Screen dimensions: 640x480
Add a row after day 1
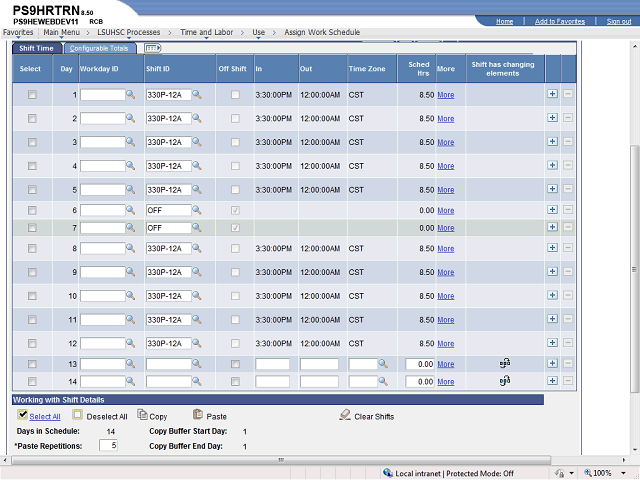(552, 94)
